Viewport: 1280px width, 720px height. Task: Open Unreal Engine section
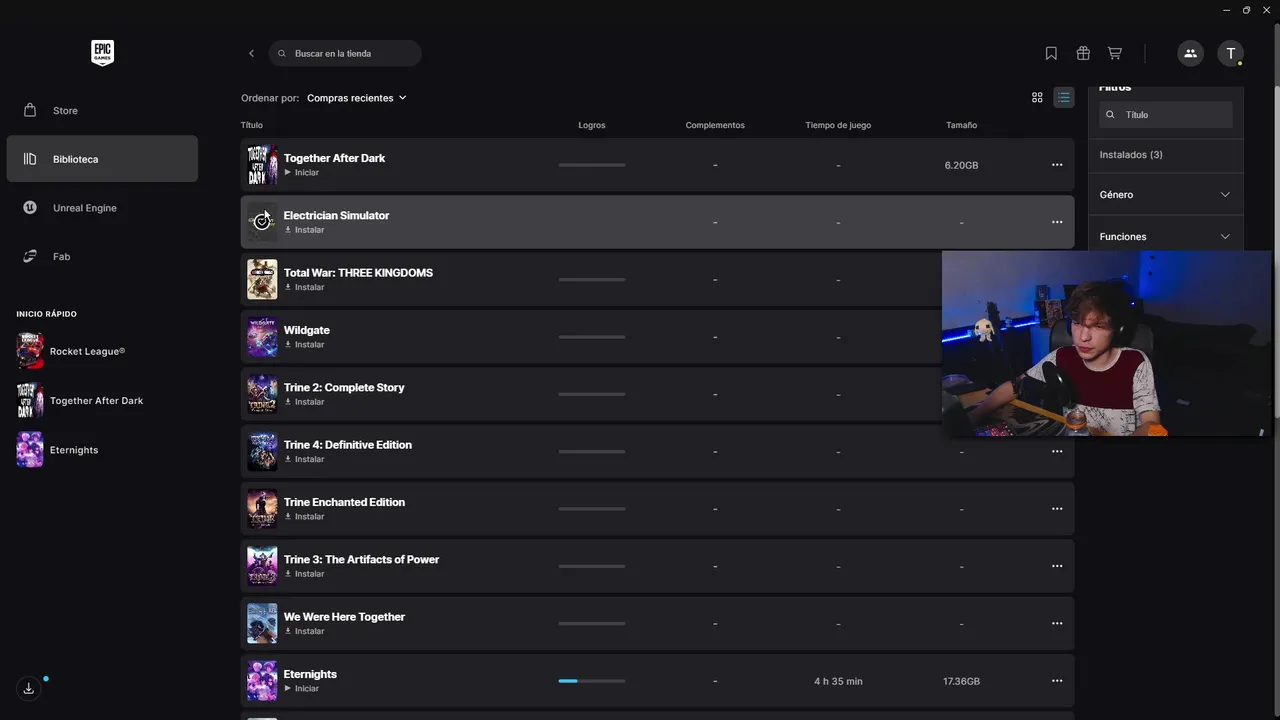102,208
